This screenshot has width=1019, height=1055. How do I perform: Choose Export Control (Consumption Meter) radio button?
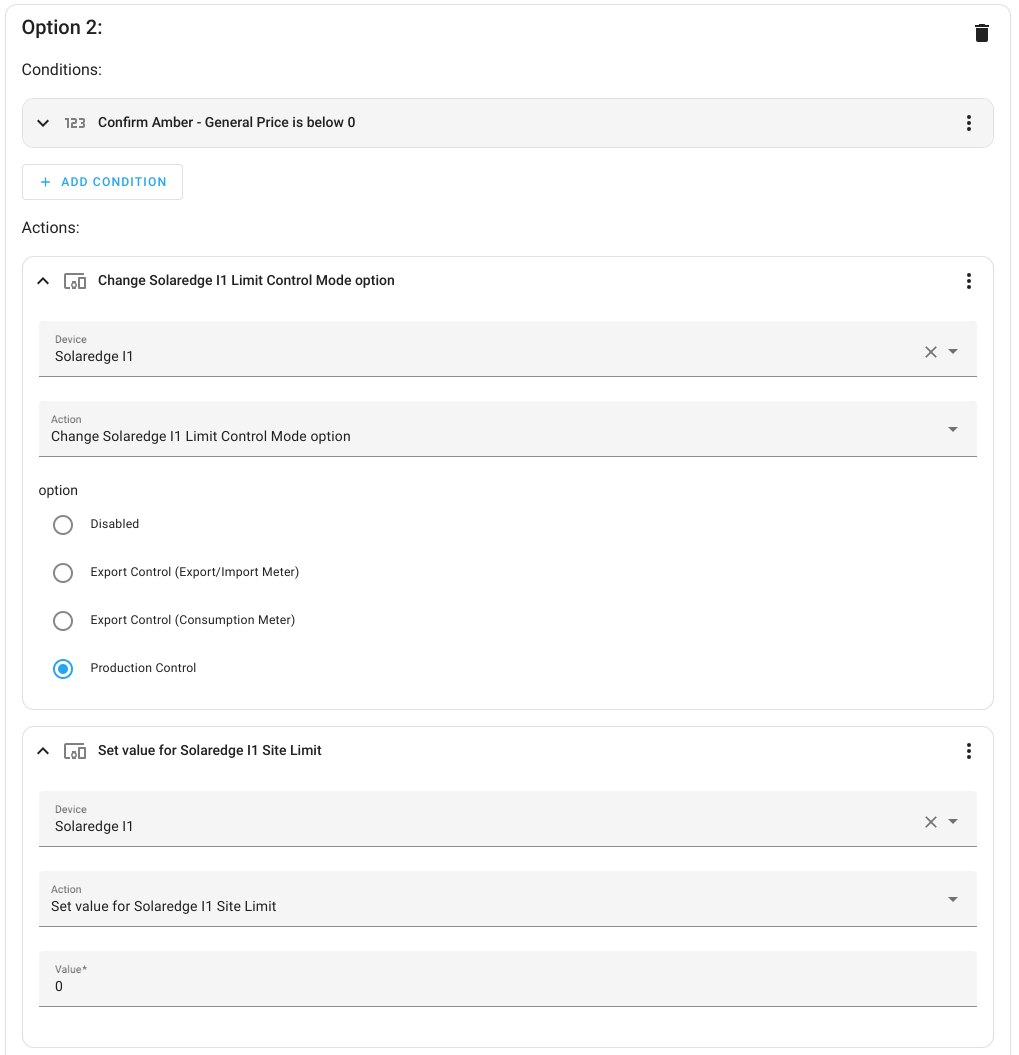63,621
